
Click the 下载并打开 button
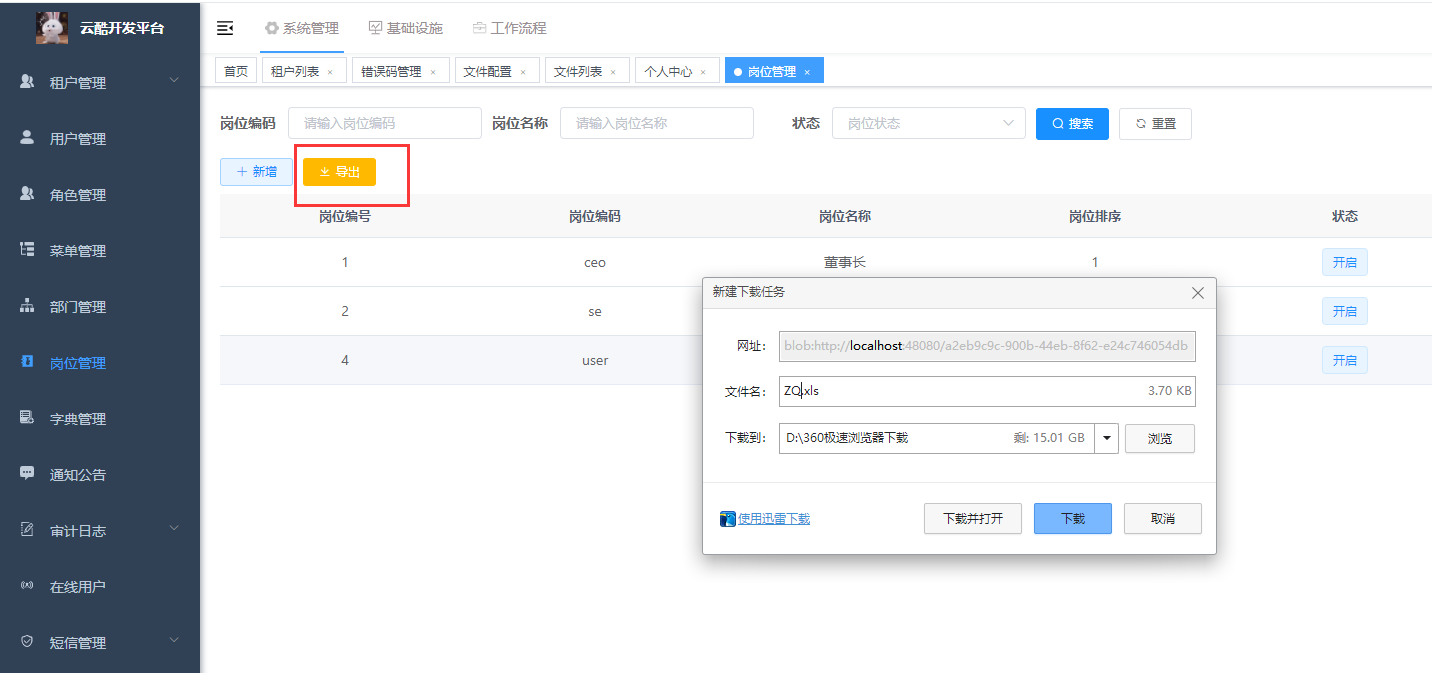point(973,519)
